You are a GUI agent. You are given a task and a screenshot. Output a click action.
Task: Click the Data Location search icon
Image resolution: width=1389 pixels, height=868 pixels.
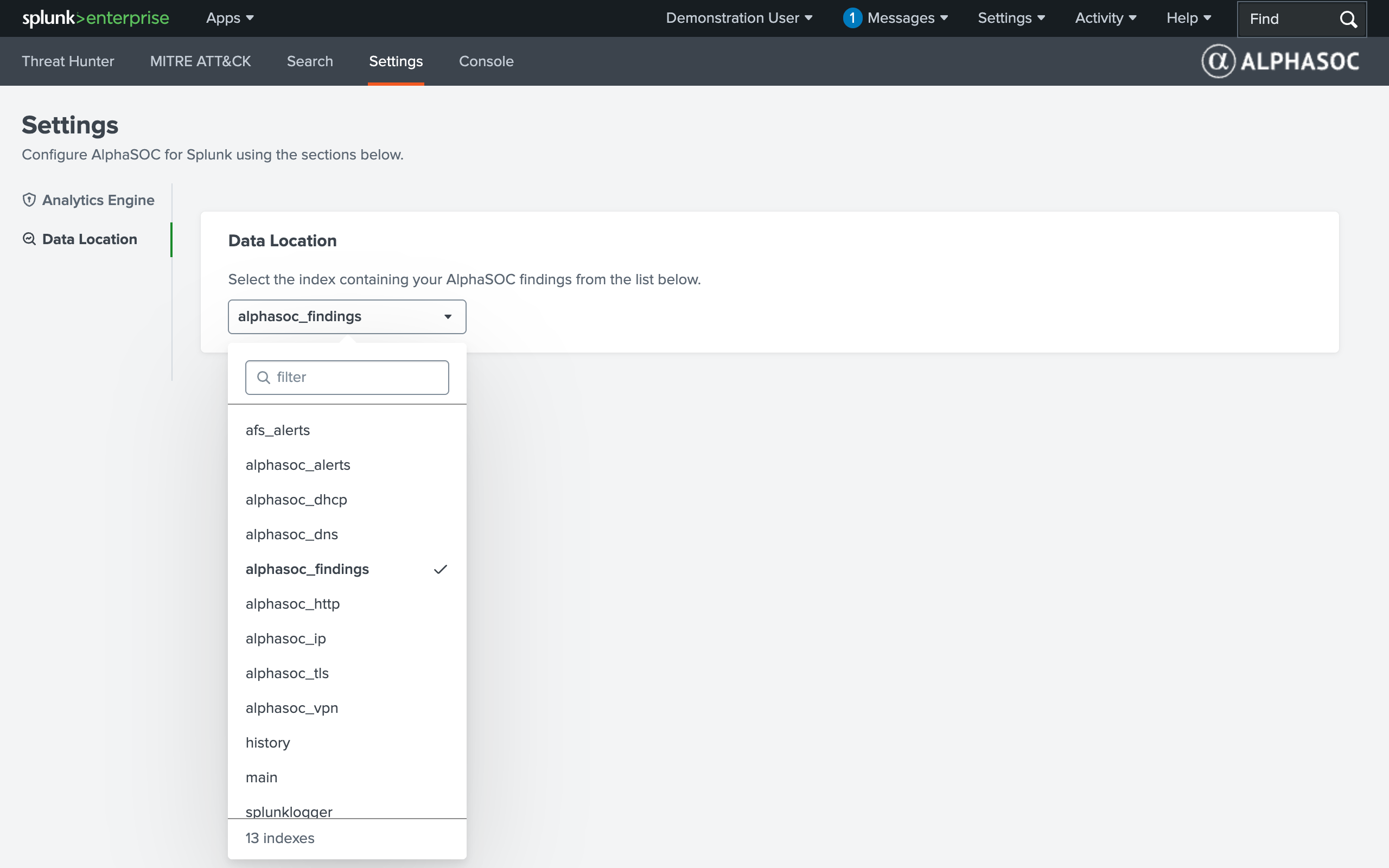(x=29, y=239)
